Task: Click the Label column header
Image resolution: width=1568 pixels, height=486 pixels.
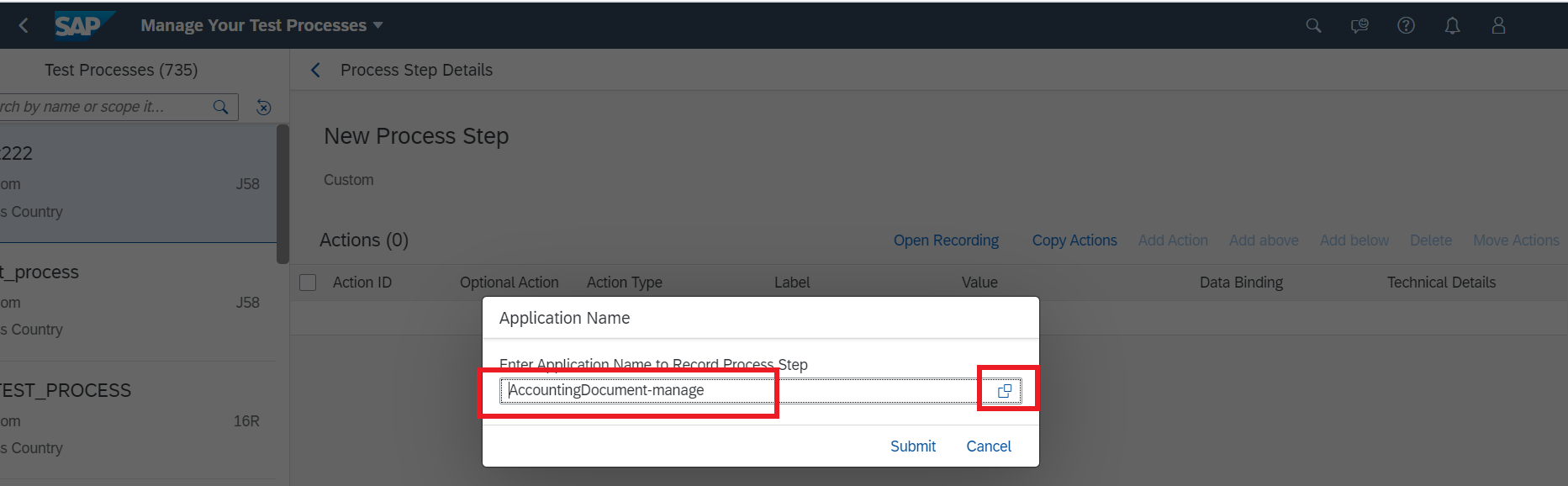Action: coord(792,283)
